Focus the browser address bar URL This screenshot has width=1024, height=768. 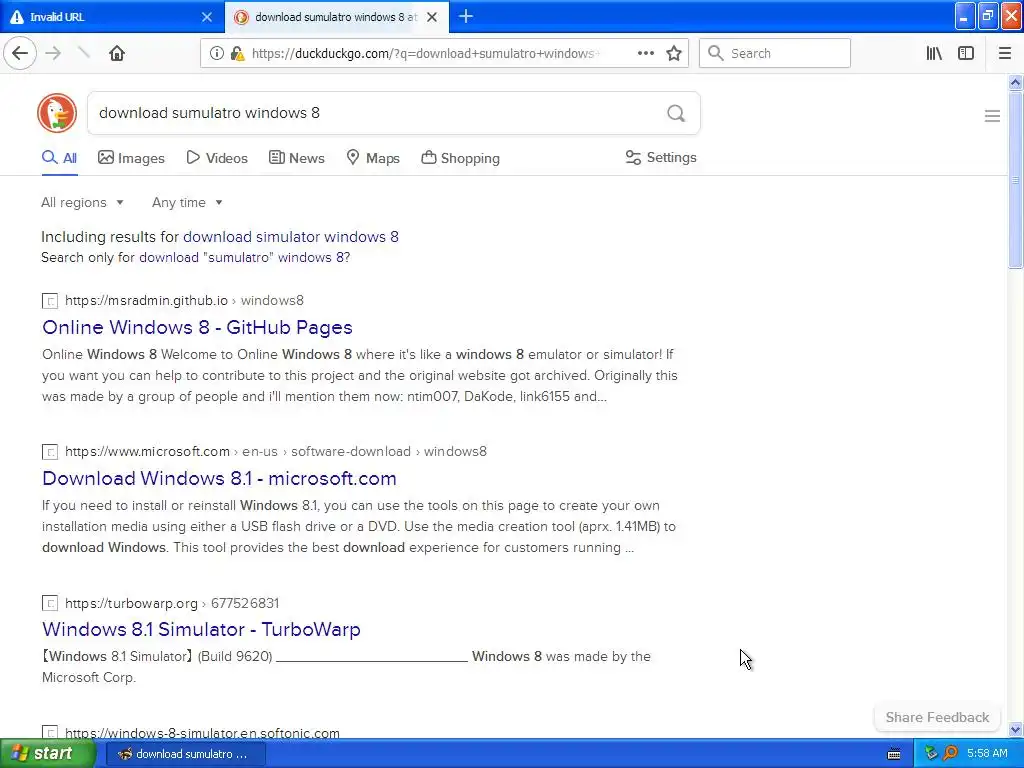click(x=424, y=54)
